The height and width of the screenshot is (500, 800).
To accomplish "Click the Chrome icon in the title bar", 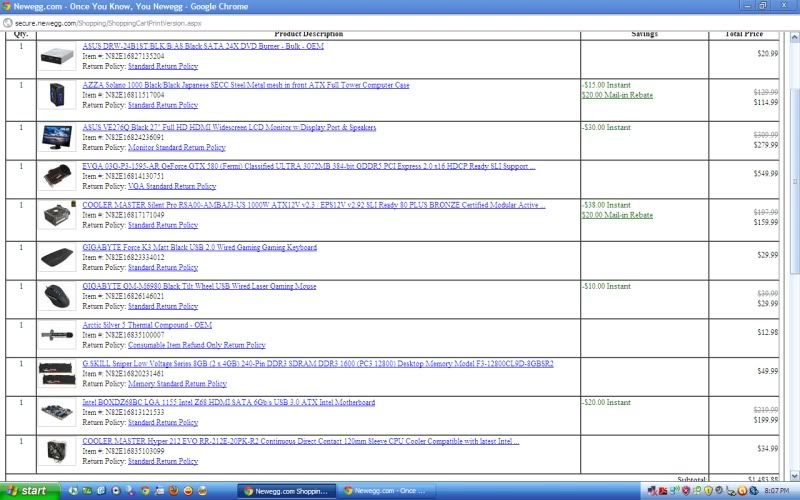I will [7, 6].
